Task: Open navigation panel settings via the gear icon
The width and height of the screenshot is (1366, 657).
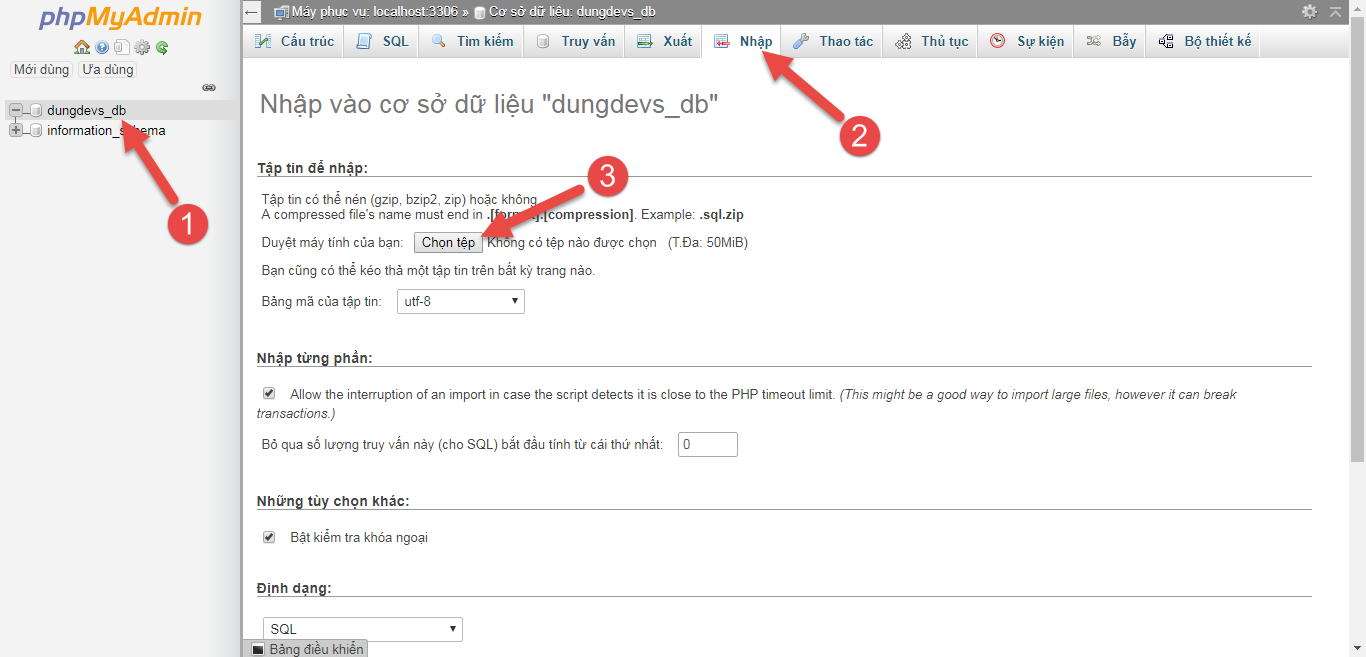Action: [x=142, y=47]
